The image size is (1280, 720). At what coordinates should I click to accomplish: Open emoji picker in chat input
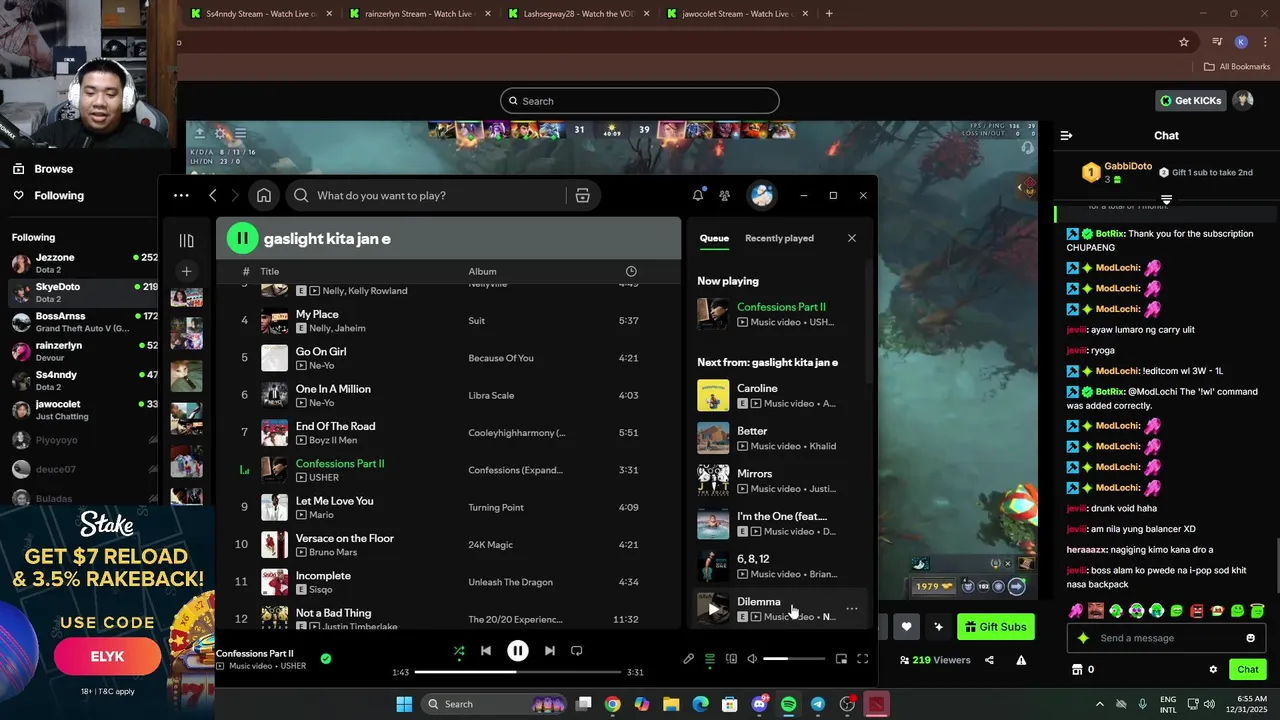click(x=1250, y=638)
